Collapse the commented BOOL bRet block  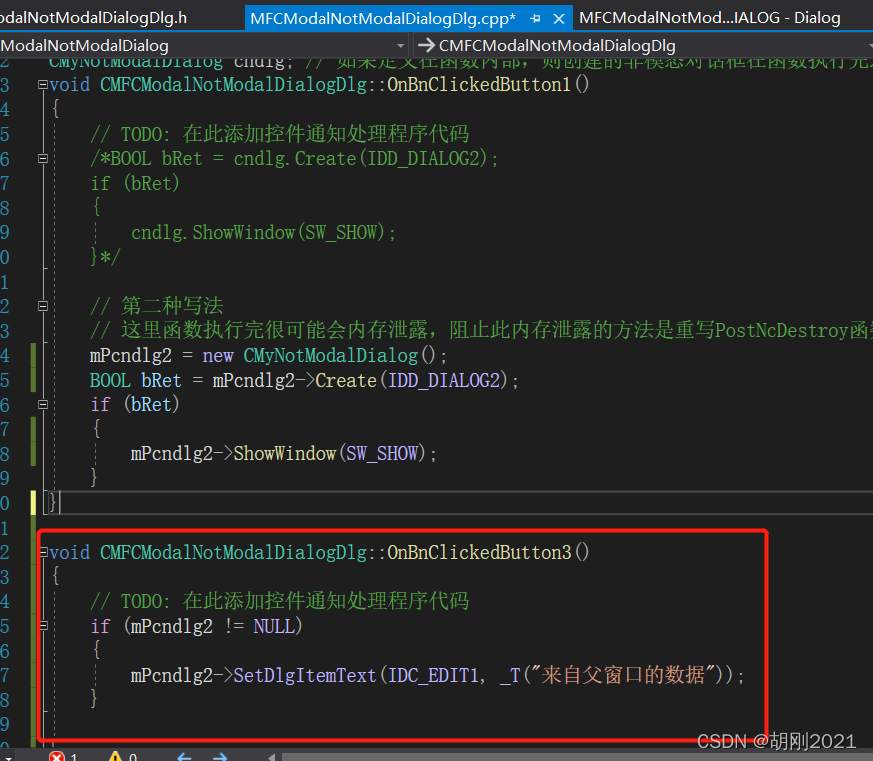pos(43,159)
